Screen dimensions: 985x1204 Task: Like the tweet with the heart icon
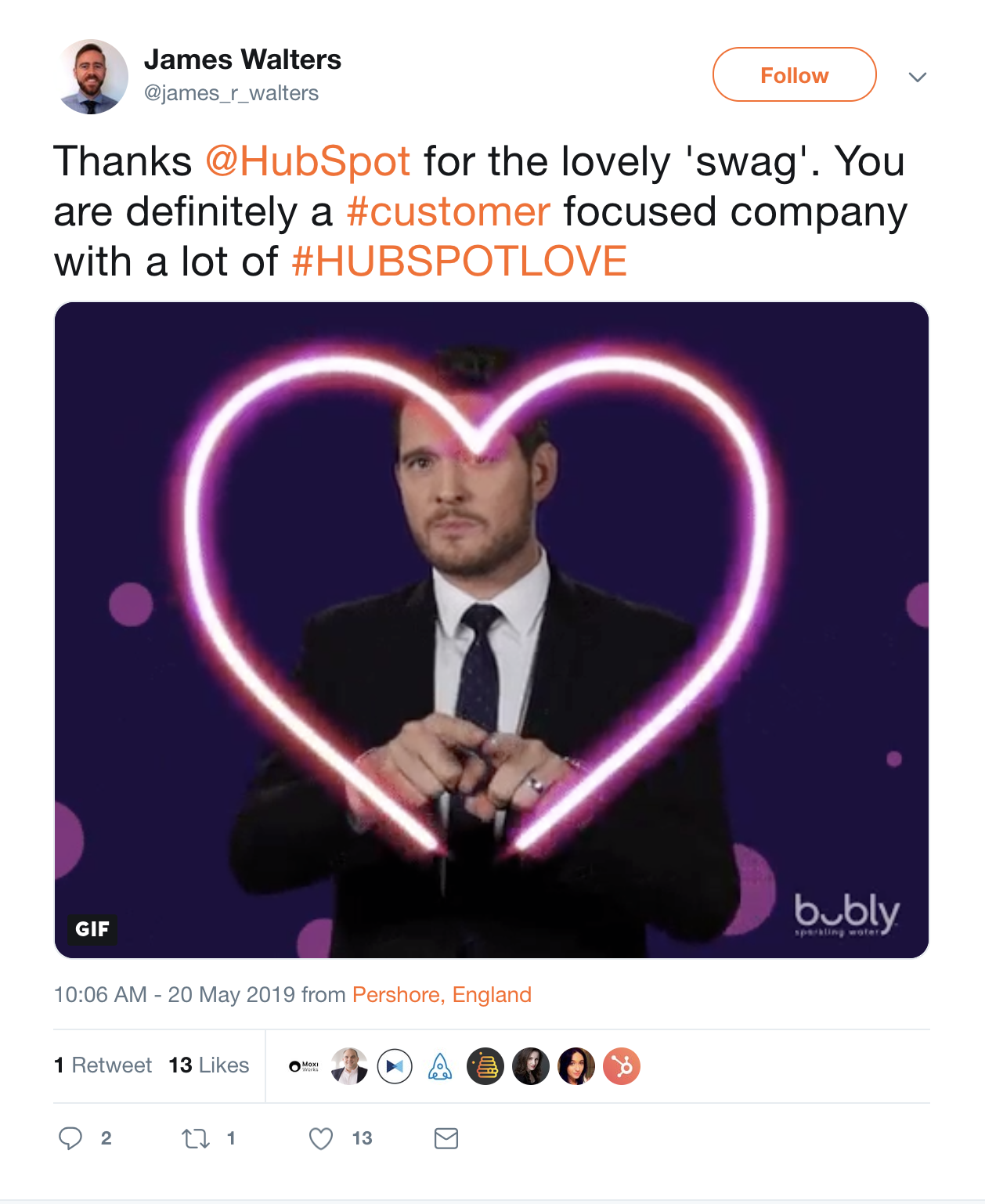tap(321, 1138)
